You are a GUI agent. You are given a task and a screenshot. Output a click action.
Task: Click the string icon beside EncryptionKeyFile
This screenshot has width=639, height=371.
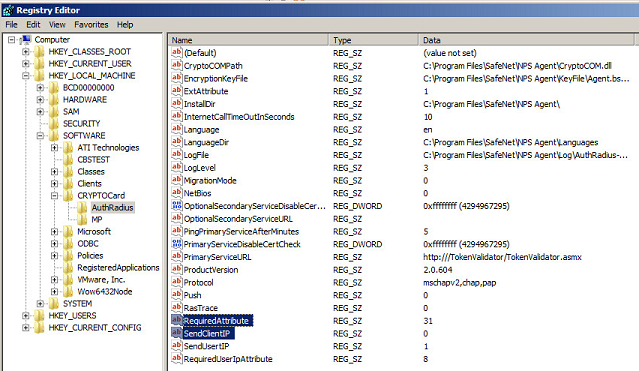(176, 77)
